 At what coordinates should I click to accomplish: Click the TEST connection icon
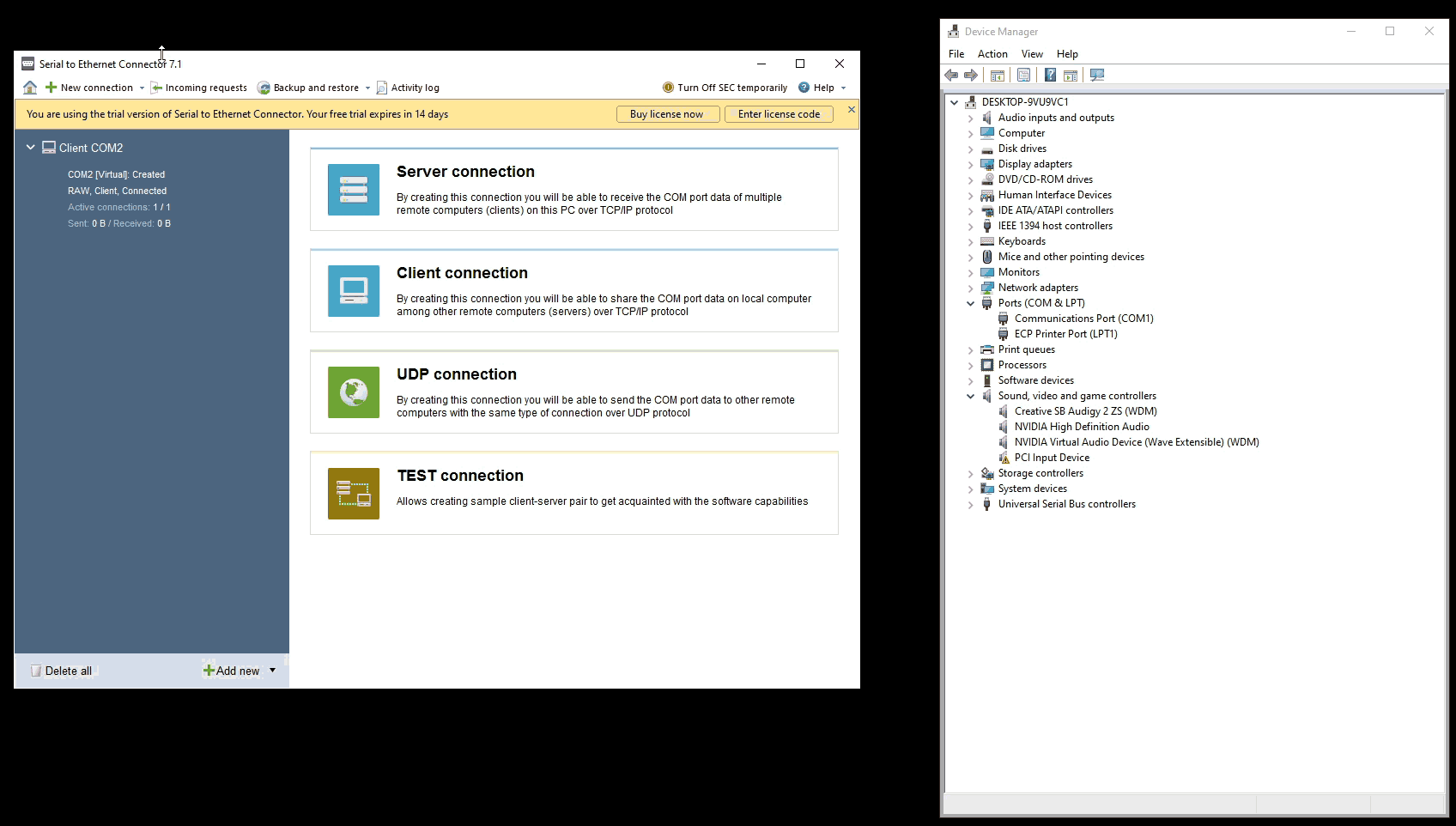pyautogui.click(x=354, y=494)
